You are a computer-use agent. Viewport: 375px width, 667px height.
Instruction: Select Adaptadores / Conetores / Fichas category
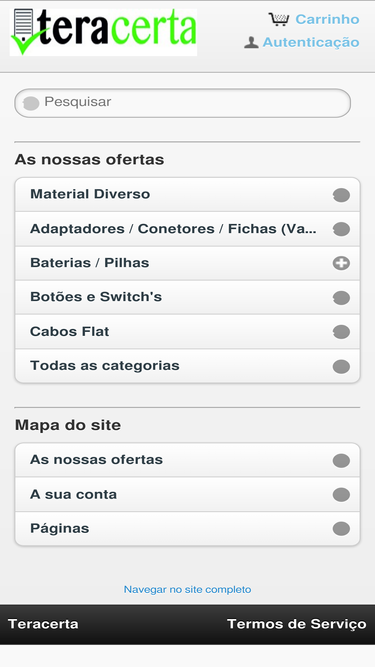188,229
